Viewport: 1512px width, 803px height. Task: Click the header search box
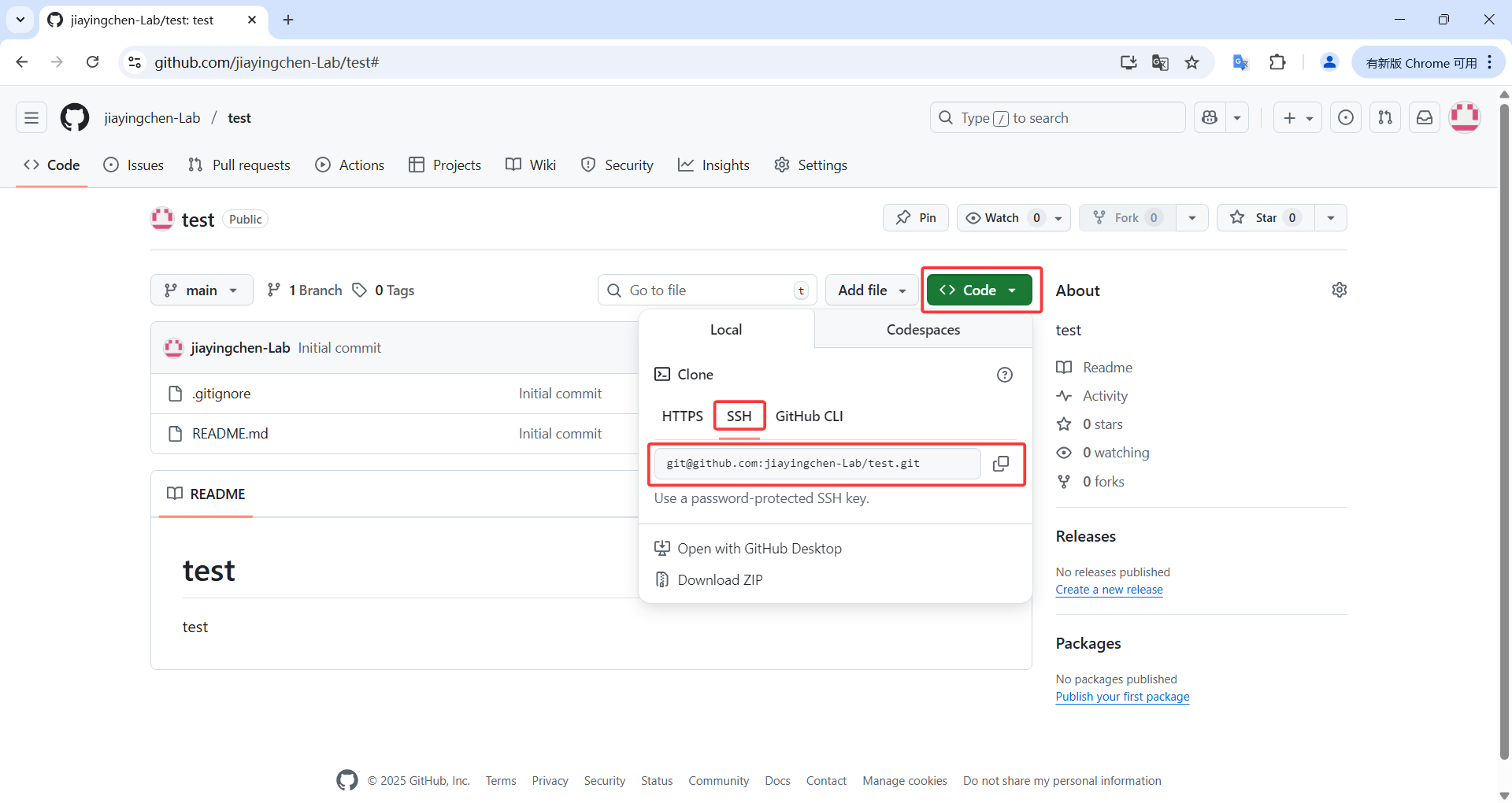click(1058, 118)
